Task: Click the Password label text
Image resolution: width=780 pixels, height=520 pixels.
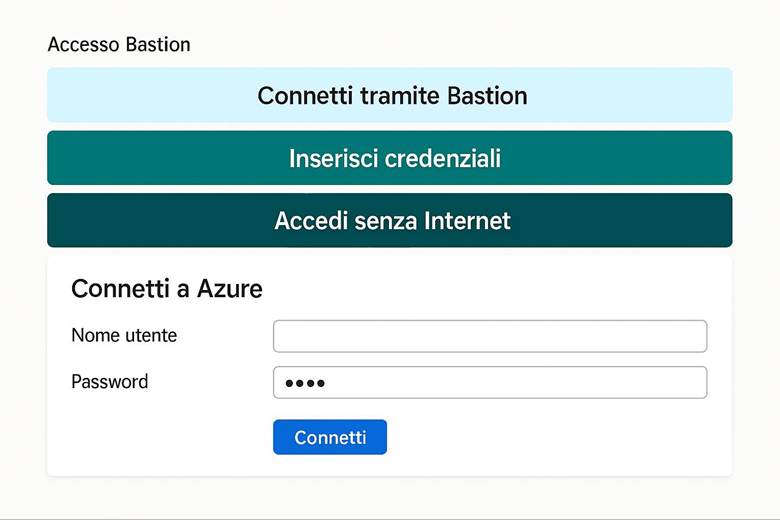Action: [110, 382]
